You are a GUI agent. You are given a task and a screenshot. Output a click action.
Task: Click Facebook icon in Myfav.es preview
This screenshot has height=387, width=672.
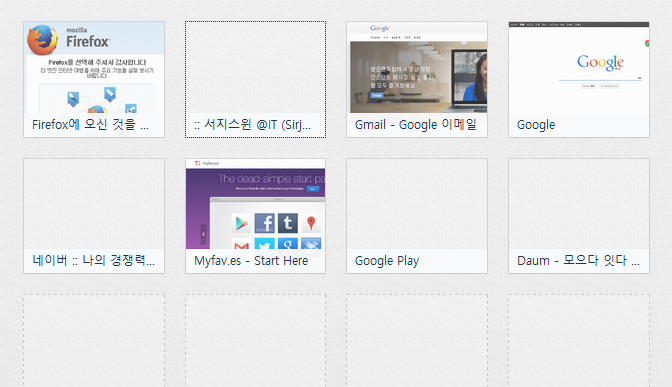[264, 223]
